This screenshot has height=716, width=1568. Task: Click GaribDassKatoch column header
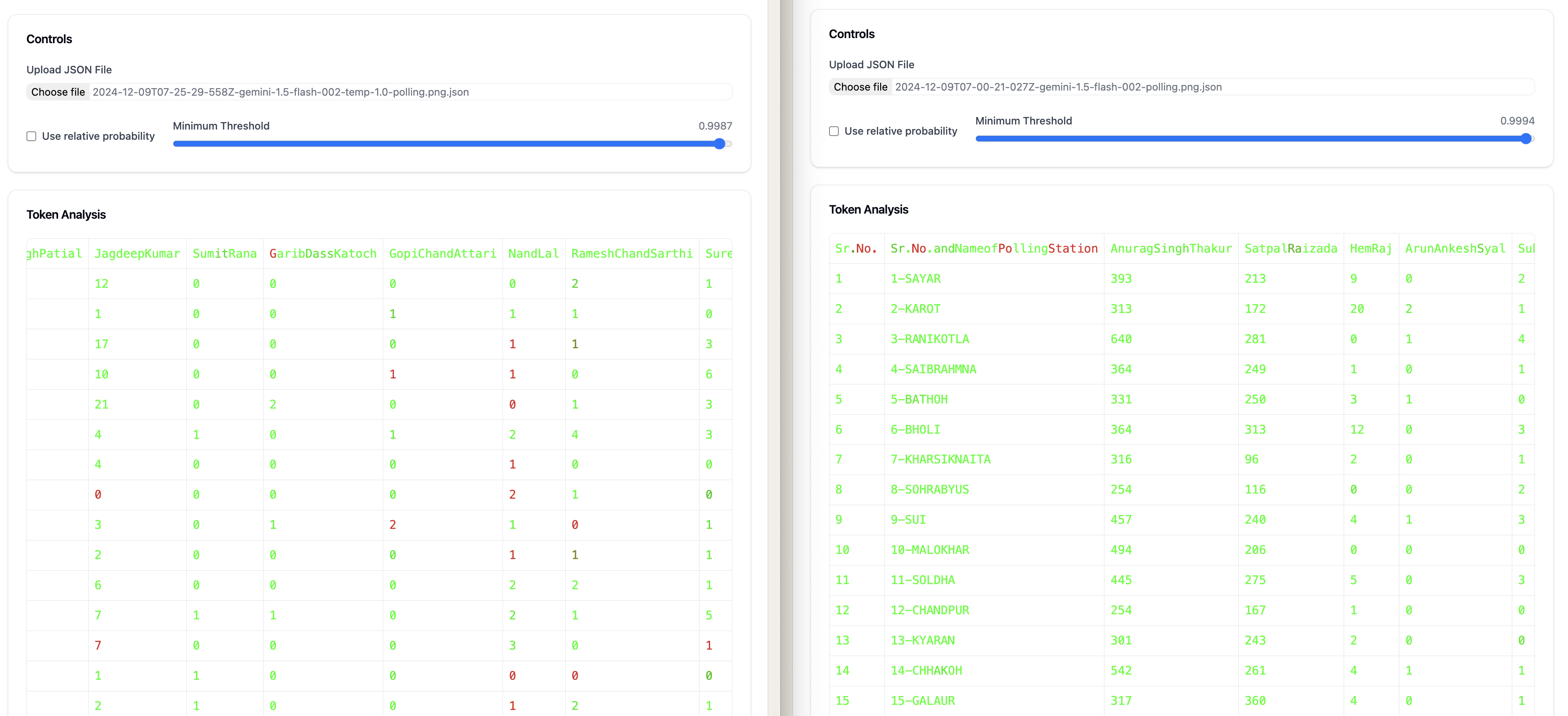(x=323, y=254)
